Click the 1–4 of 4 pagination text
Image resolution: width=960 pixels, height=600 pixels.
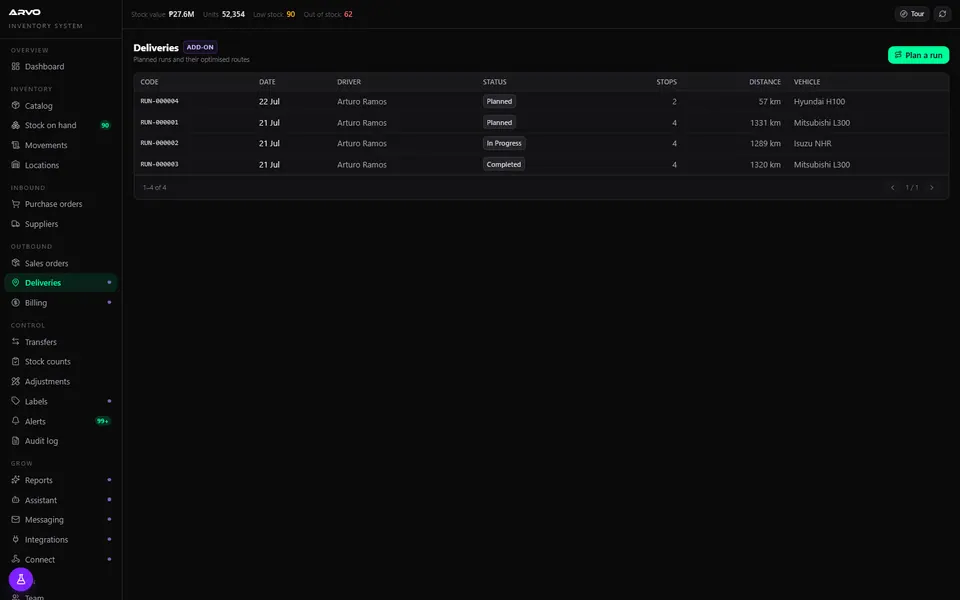coord(154,187)
